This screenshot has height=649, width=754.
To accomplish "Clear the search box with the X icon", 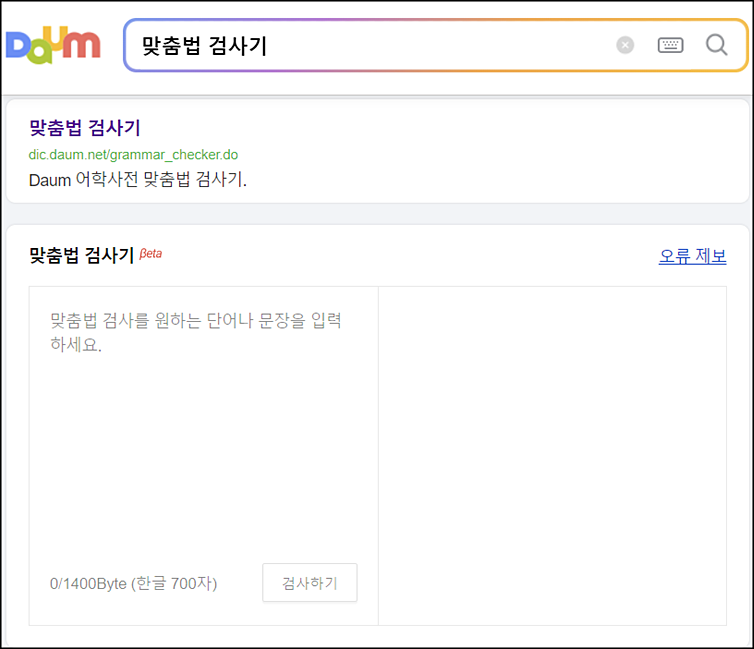I will (625, 45).
